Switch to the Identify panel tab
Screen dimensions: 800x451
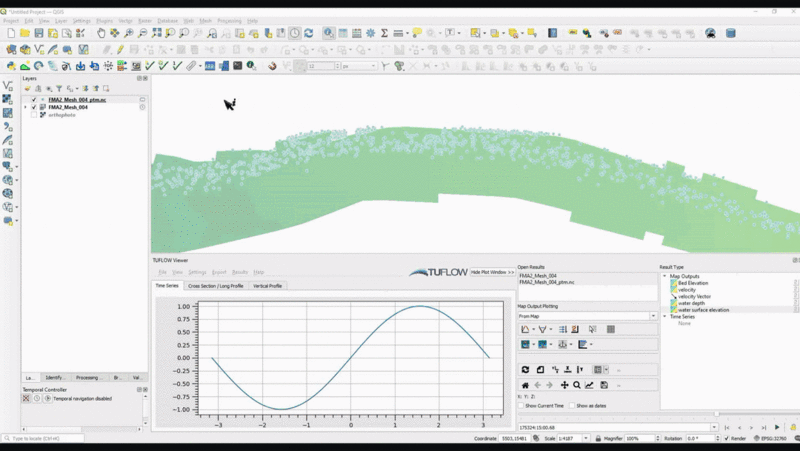55,378
